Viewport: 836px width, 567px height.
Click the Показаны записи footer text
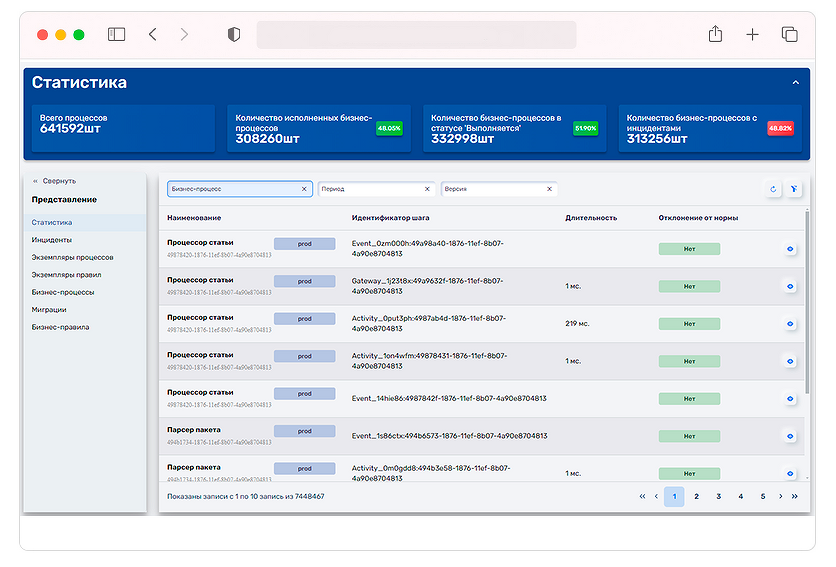tap(246, 497)
